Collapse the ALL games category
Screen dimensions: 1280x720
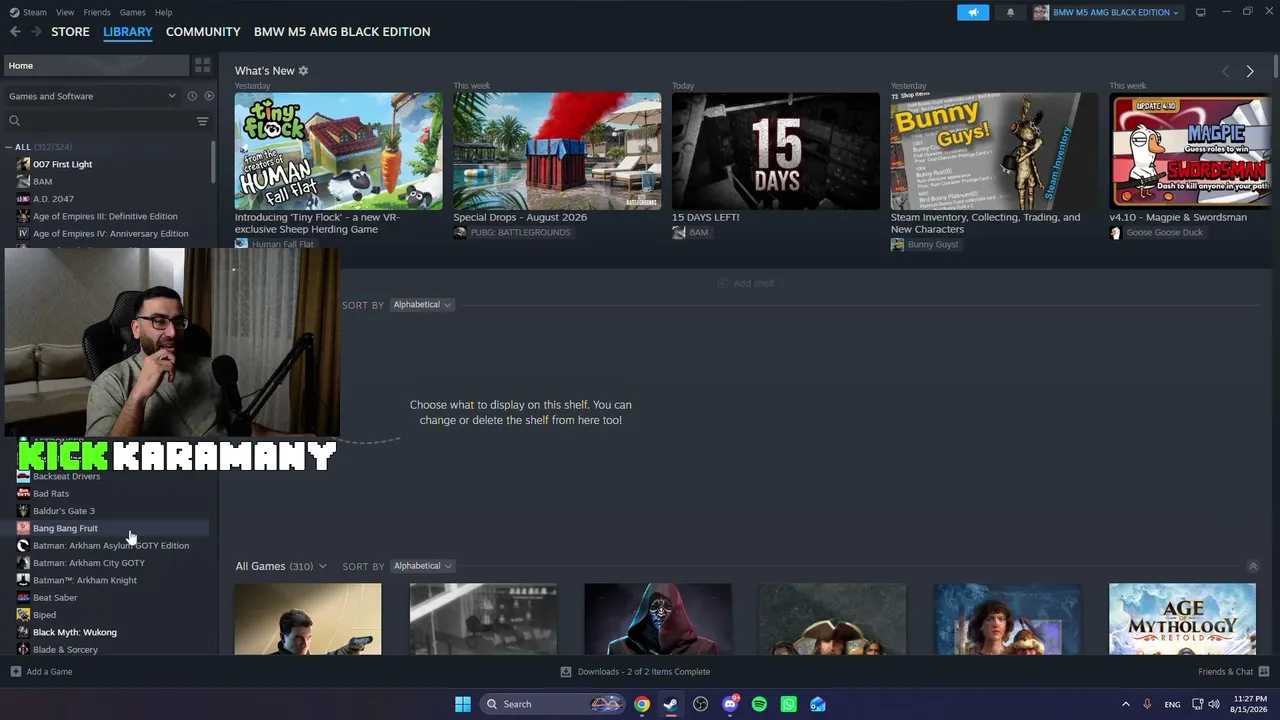pyautogui.click(x=9, y=147)
